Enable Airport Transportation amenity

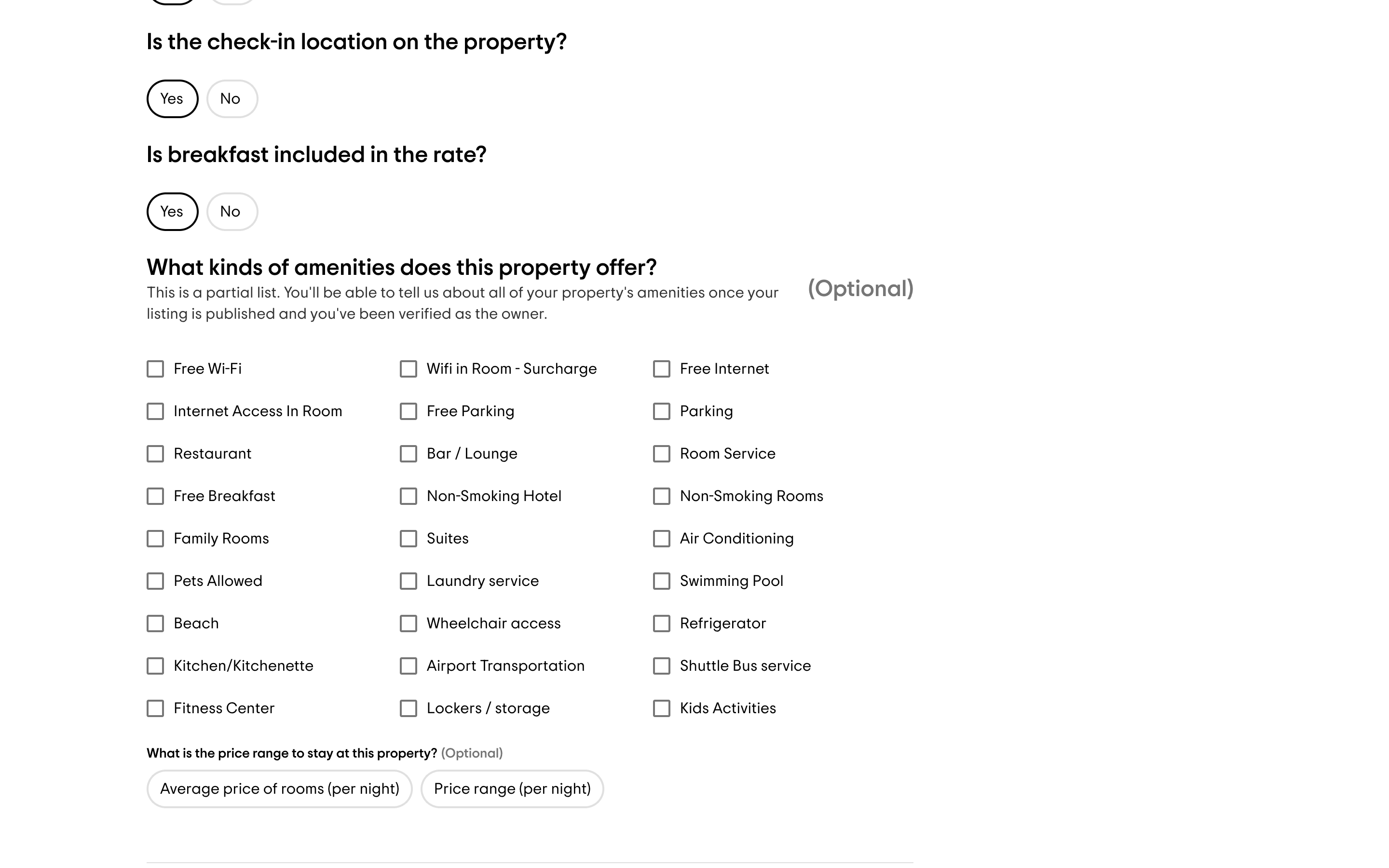pyautogui.click(x=408, y=666)
